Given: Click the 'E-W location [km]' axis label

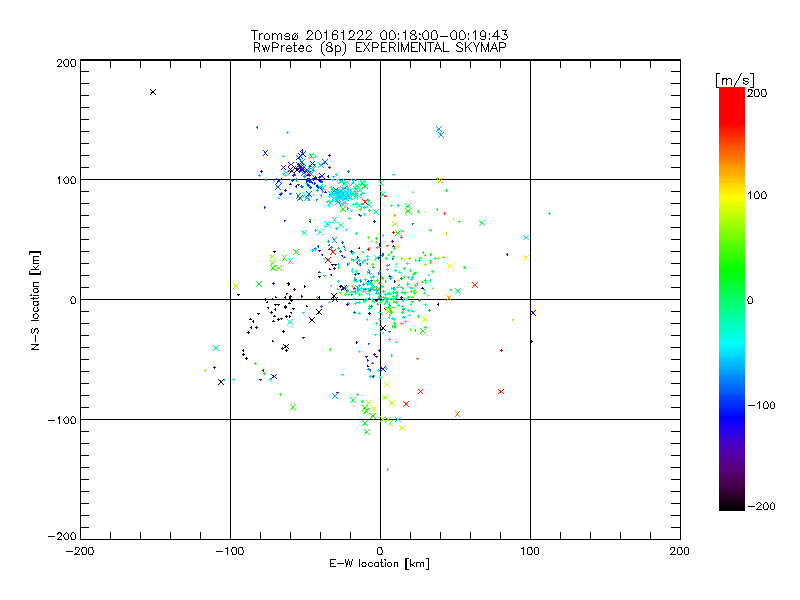Looking at the screenshot, I should [379, 564].
